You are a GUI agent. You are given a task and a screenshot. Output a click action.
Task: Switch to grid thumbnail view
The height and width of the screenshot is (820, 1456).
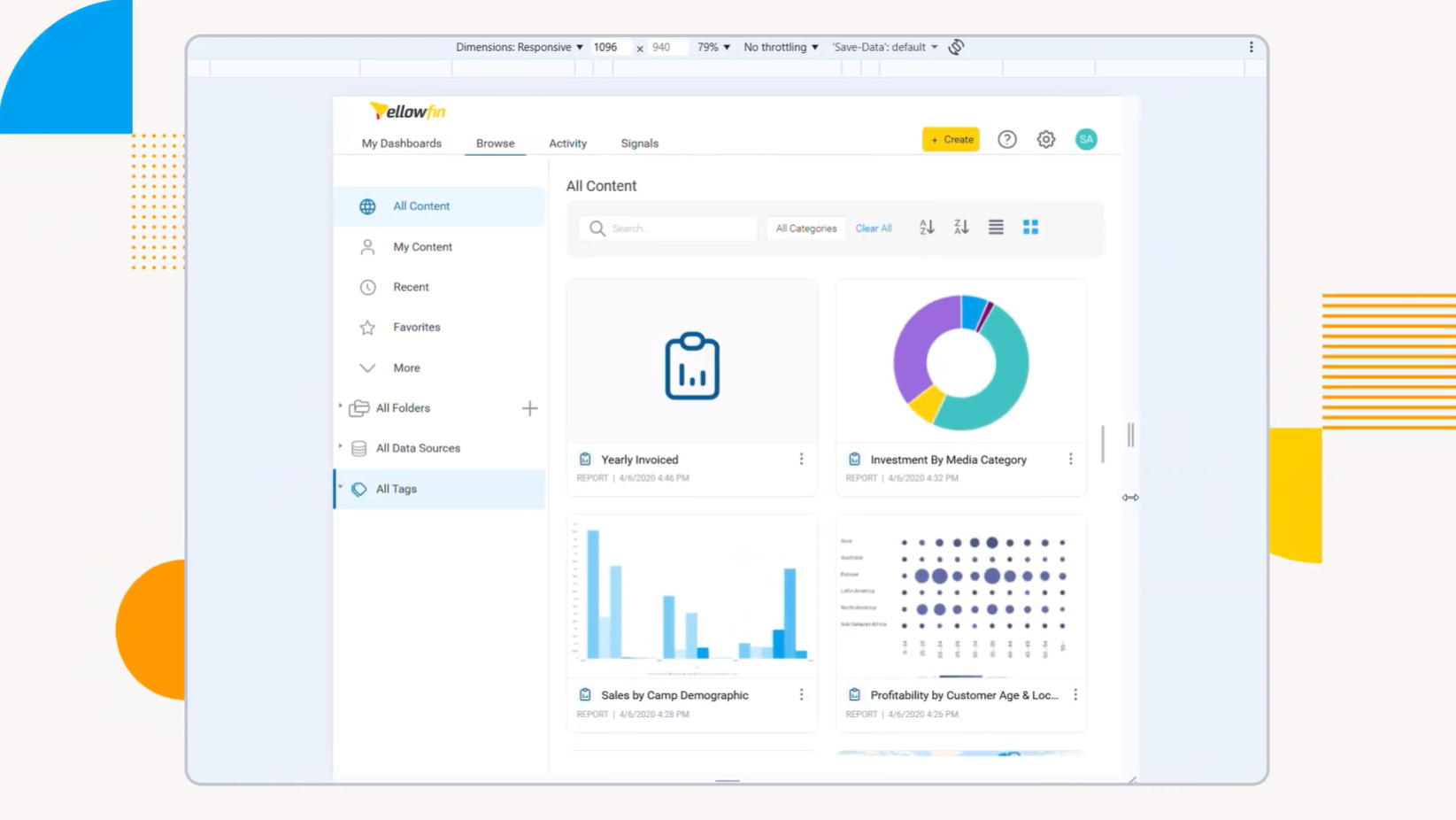tap(1030, 228)
